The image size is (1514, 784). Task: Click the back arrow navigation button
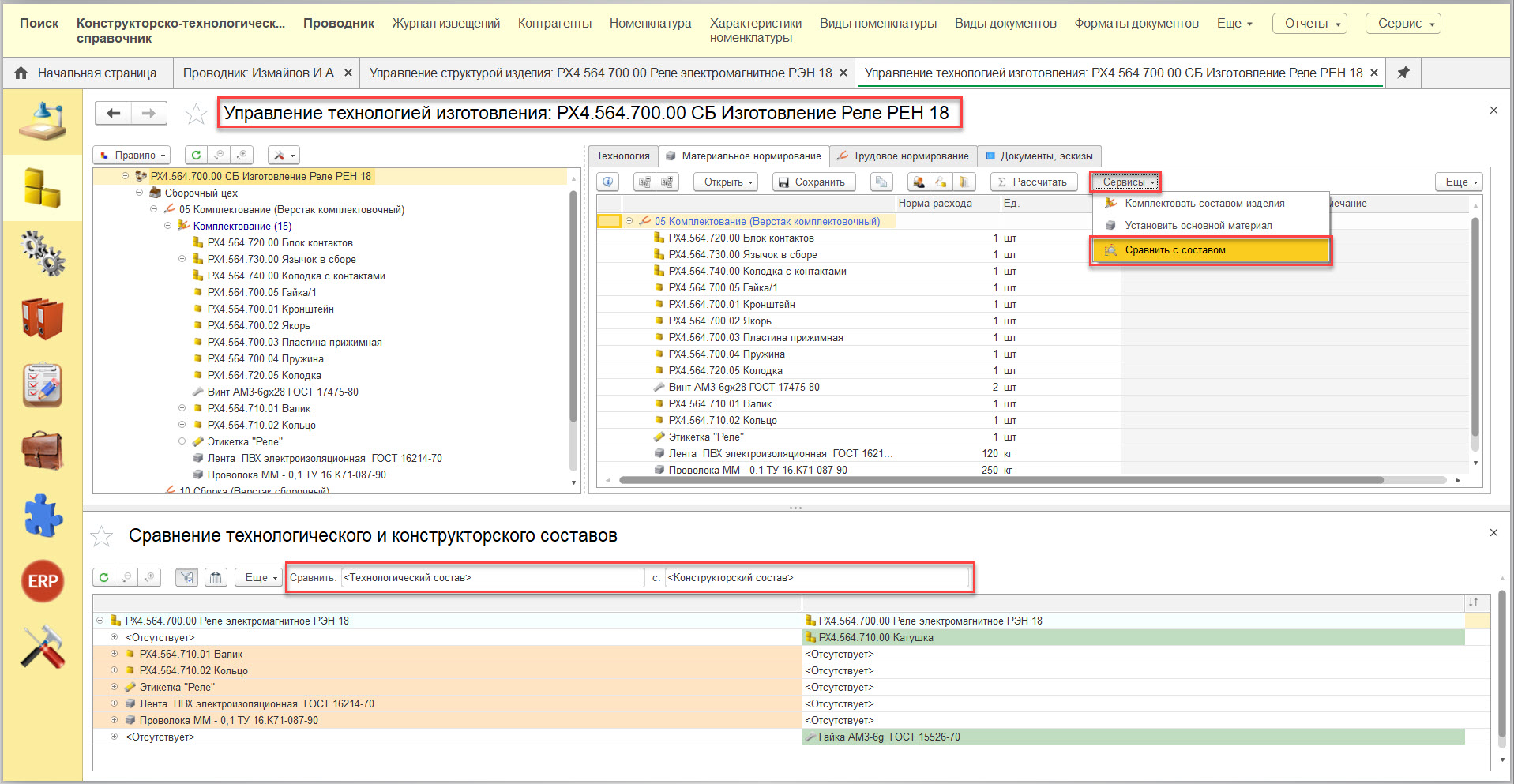114,114
